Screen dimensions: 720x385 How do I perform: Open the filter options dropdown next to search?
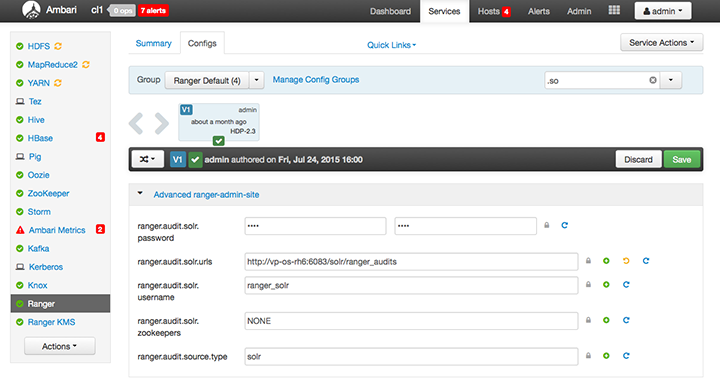click(x=670, y=80)
